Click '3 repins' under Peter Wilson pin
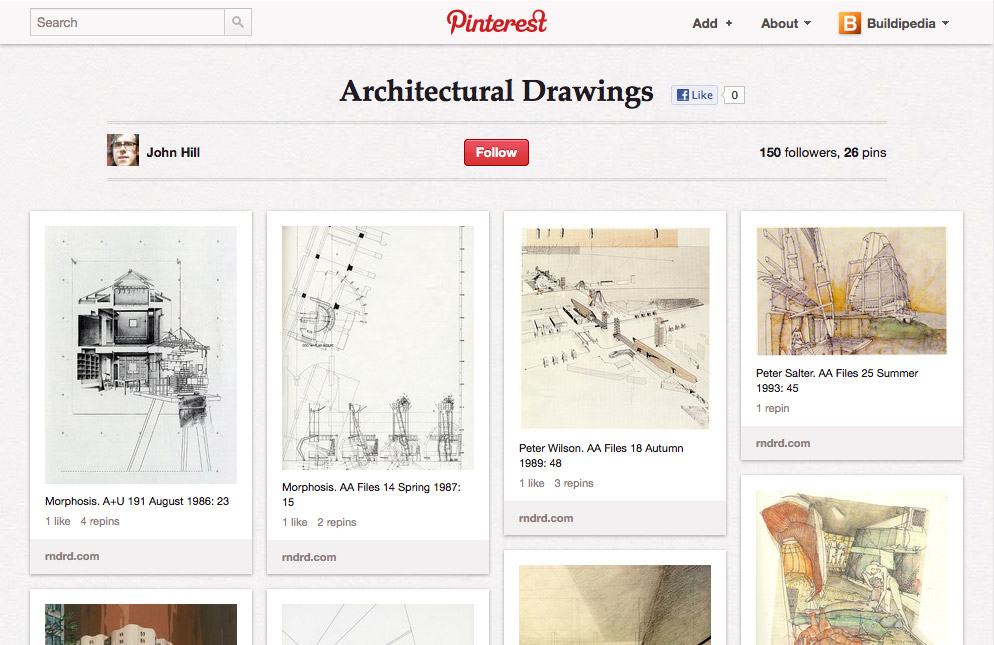994x645 pixels. pos(574,483)
